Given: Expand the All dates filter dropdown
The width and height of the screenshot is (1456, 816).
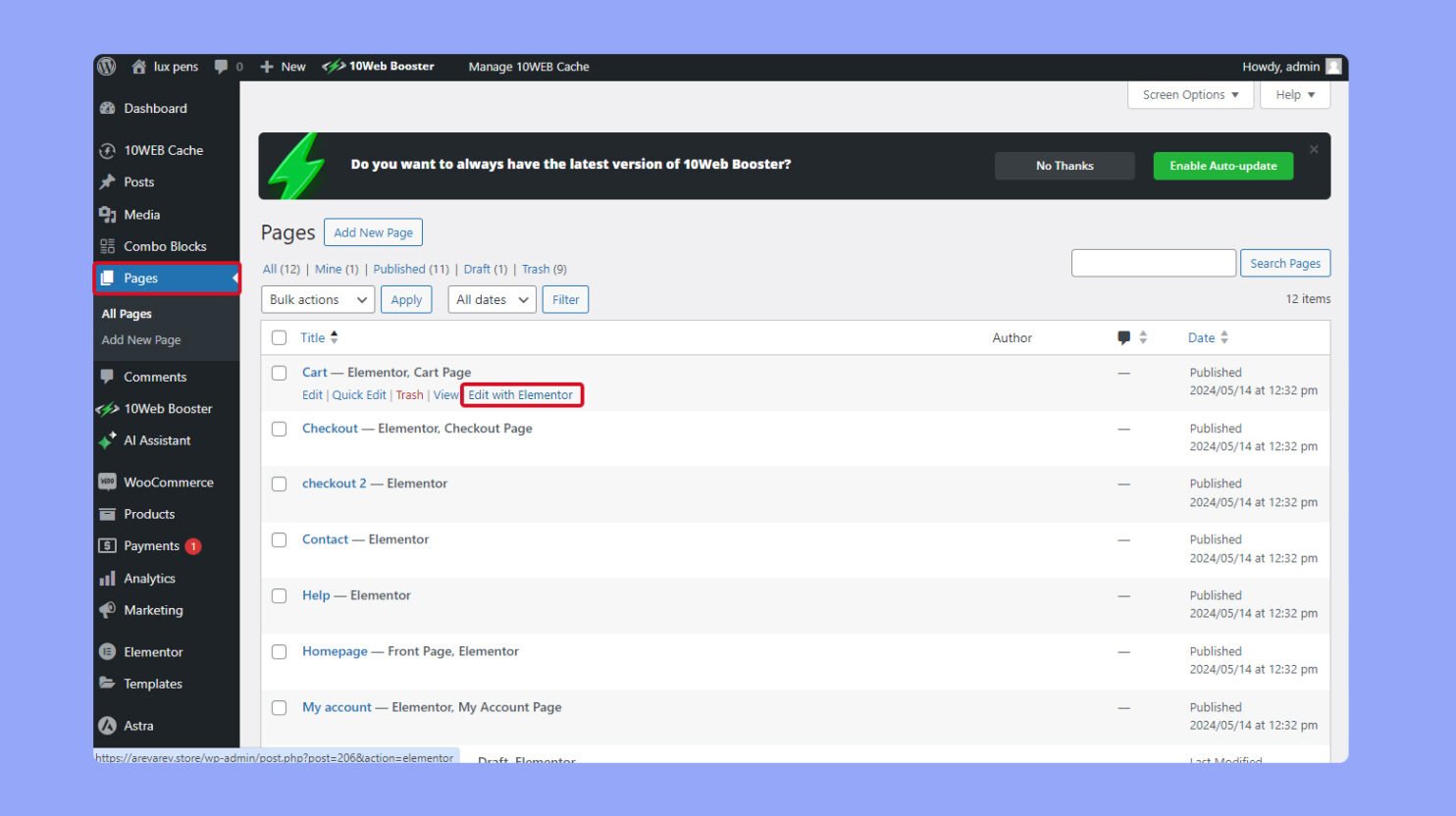Looking at the screenshot, I should tap(491, 299).
